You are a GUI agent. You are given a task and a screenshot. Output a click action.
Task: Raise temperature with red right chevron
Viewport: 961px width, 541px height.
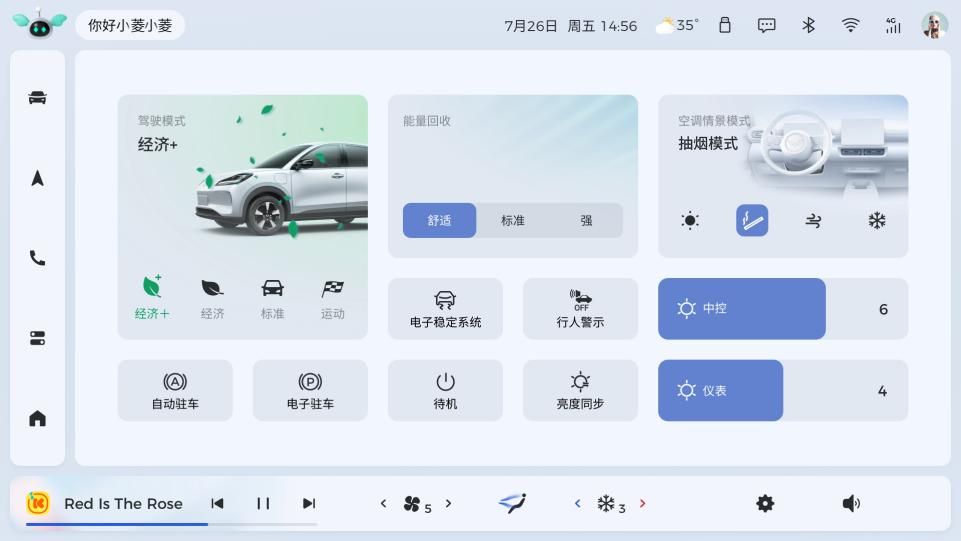[x=642, y=504]
